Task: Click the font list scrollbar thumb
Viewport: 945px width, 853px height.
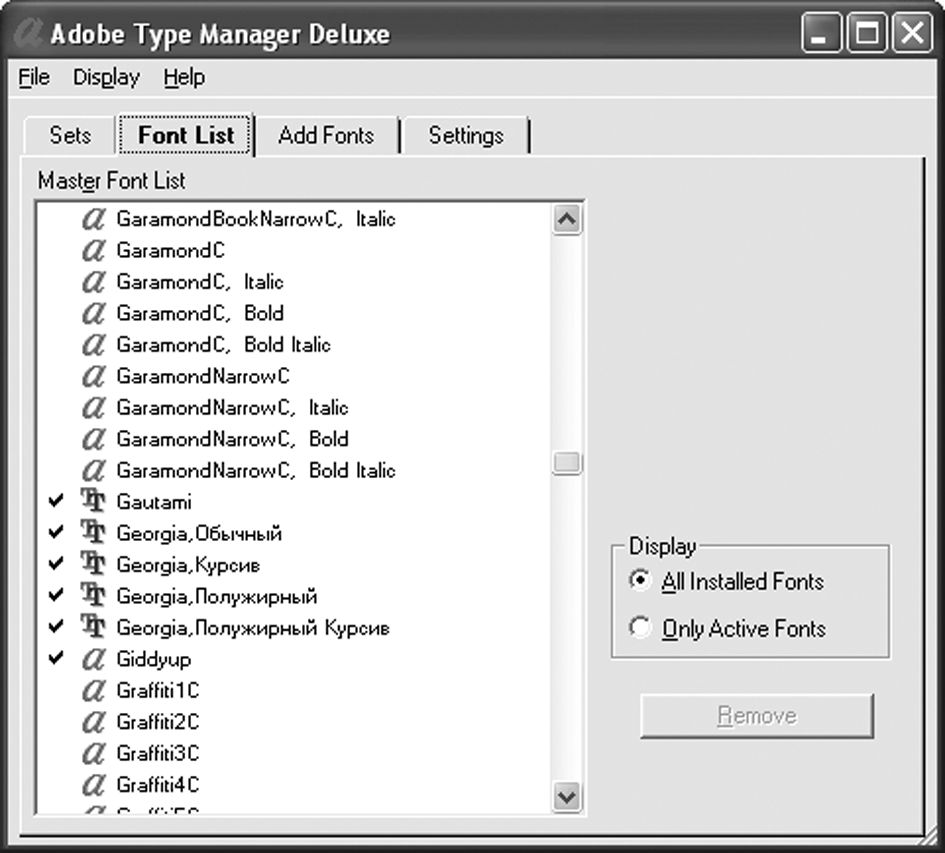Action: (x=567, y=463)
